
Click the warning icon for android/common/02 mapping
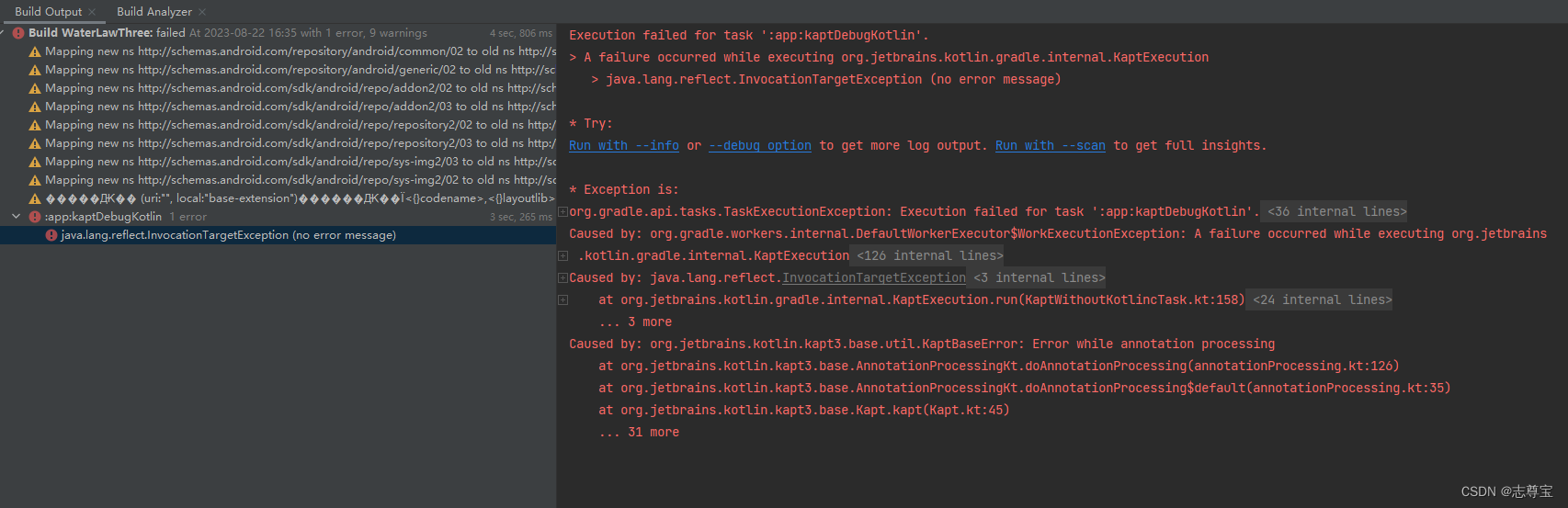click(x=35, y=51)
